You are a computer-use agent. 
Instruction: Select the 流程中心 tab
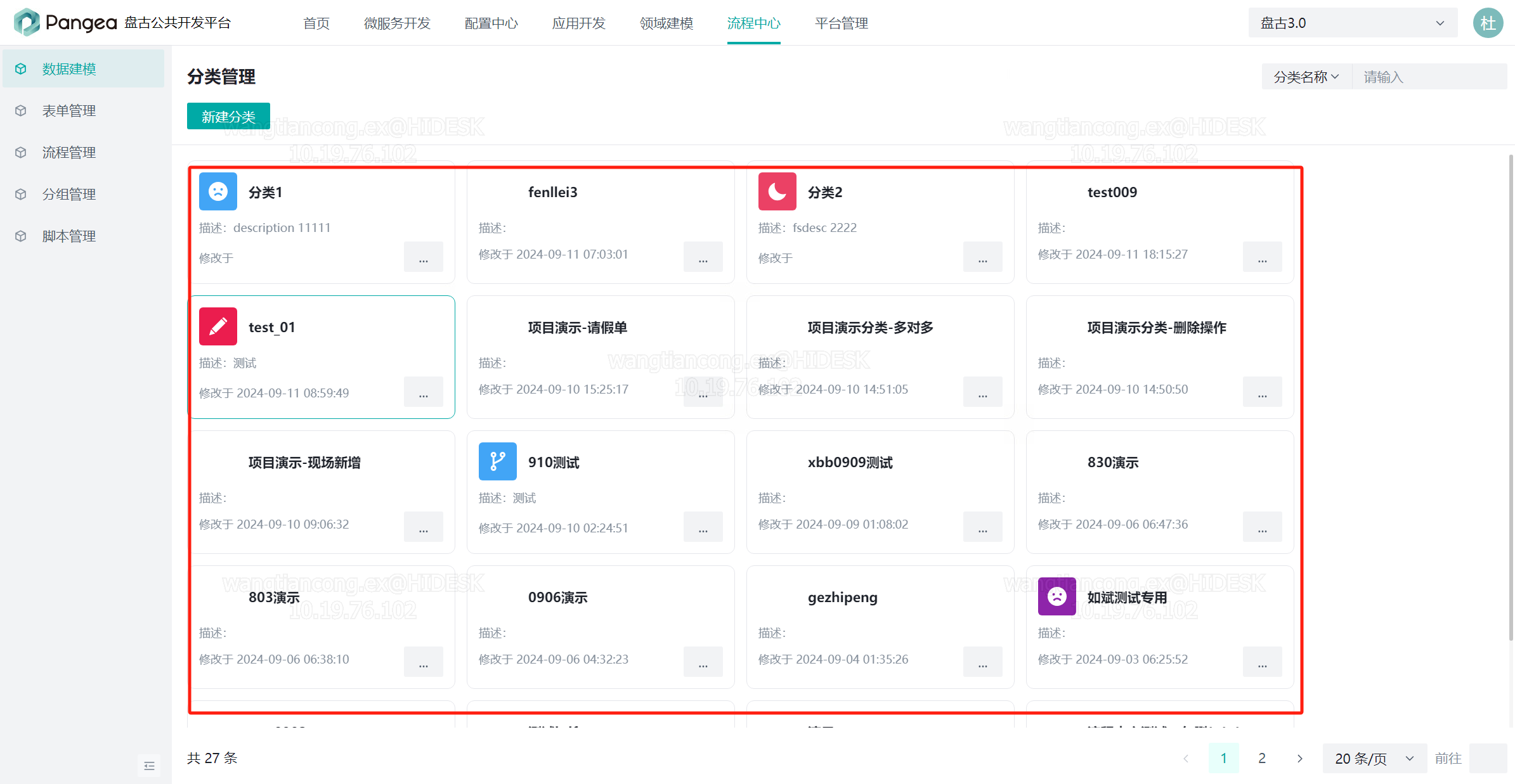coord(754,23)
